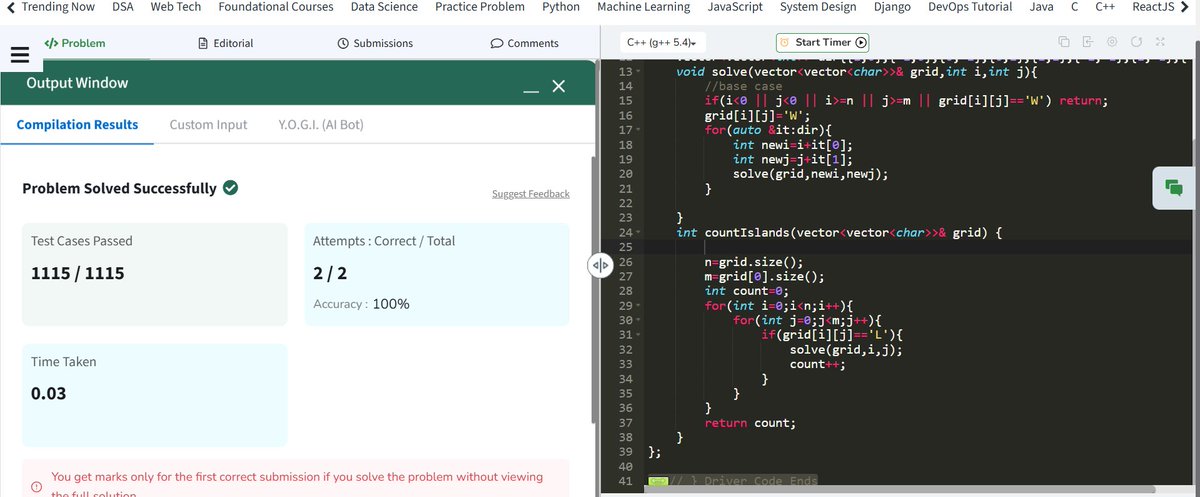The image size is (1200, 497).
Task: Open the DSA nav item
Action: (x=123, y=7)
